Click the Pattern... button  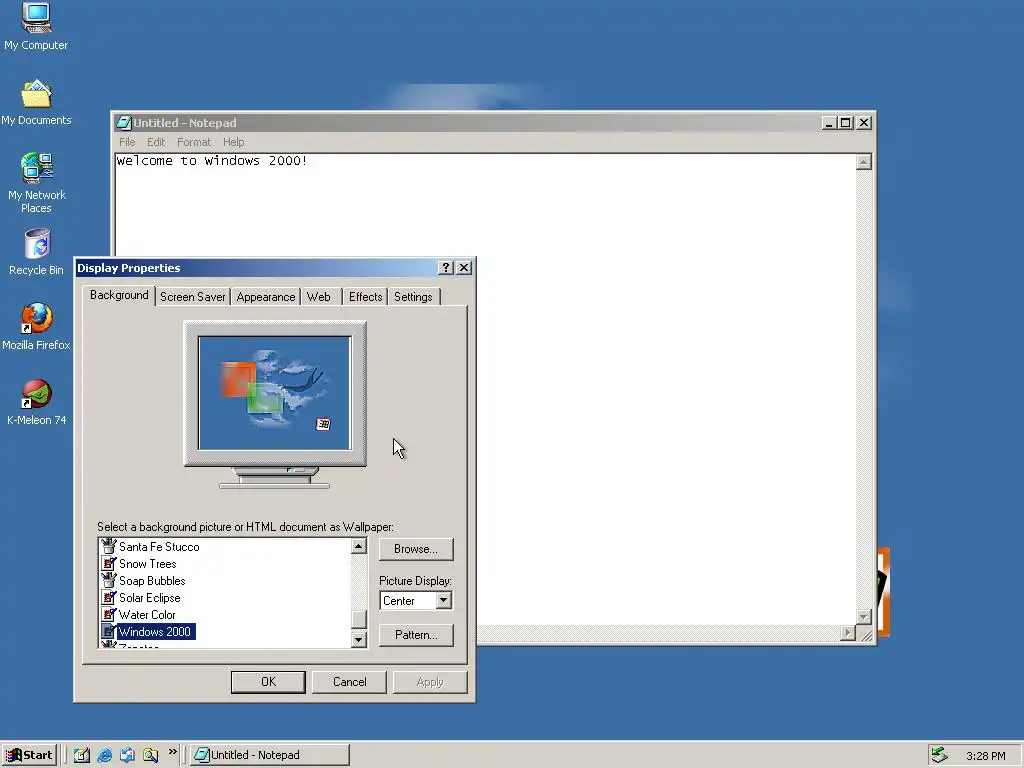click(x=416, y=635)
